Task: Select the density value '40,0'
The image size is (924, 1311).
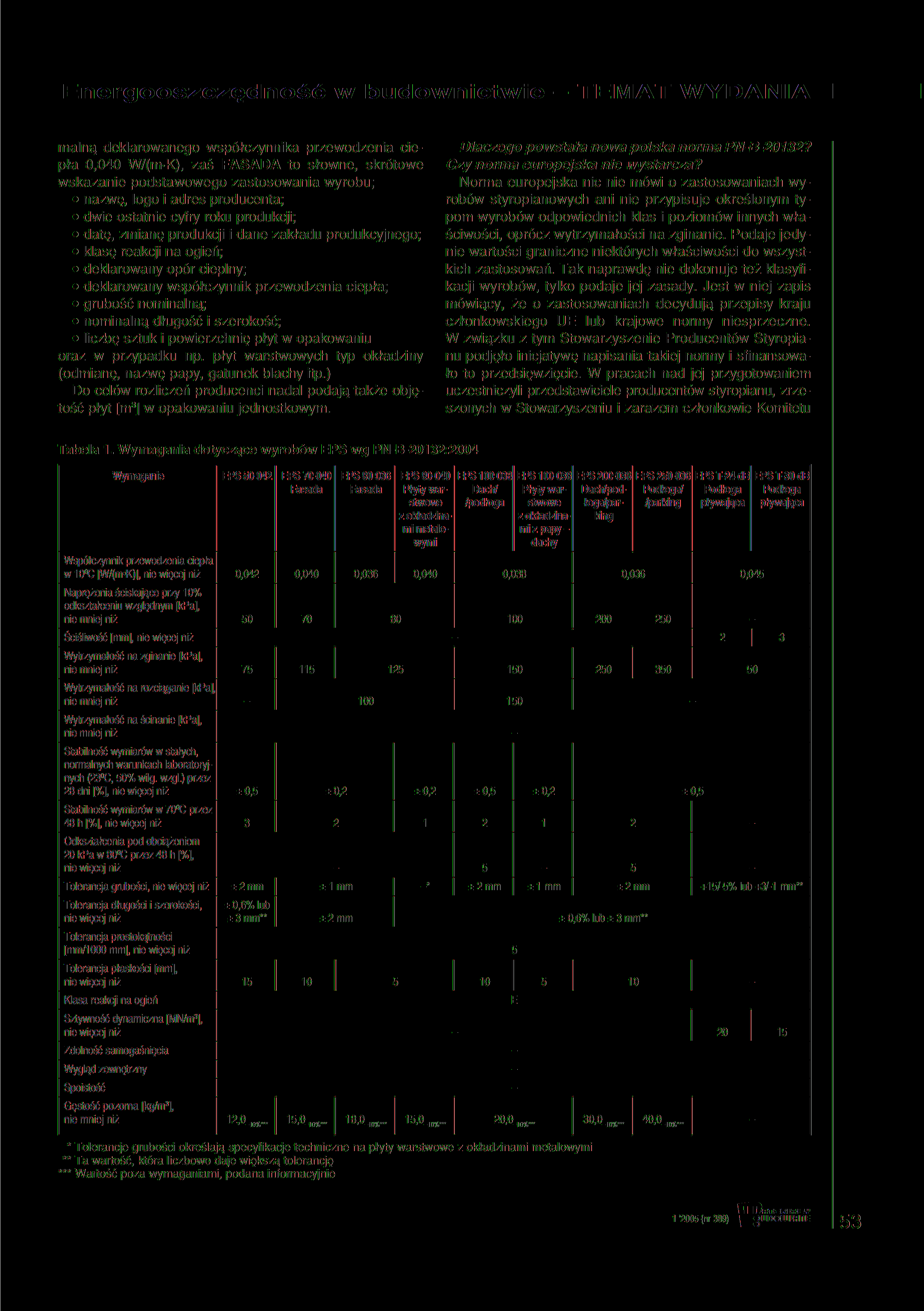Action: click(652, 1120)
